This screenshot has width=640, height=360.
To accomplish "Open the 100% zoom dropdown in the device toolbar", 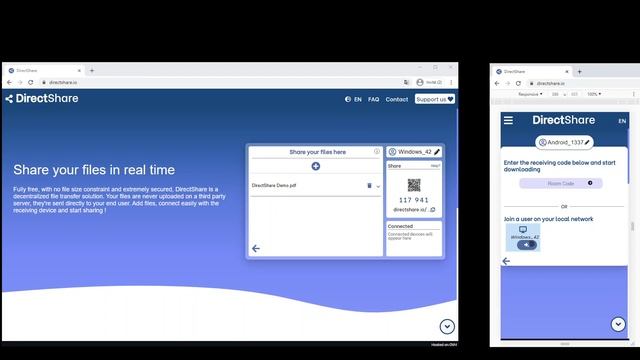I will [594, 94].
